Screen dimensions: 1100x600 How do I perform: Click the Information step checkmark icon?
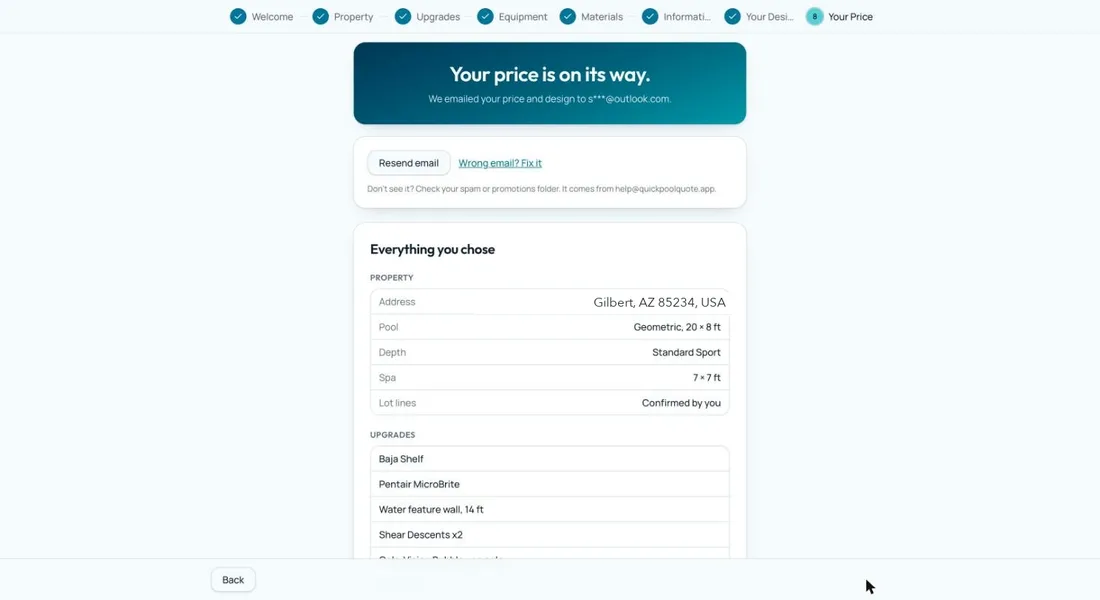[x=650, y=17]
